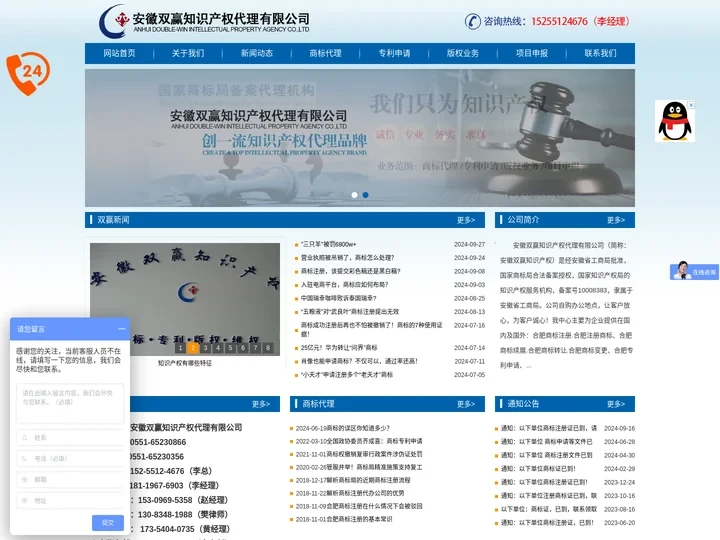Screen dimensions: 720x540
Task: Focus the message content textarea
Action: 70,403
